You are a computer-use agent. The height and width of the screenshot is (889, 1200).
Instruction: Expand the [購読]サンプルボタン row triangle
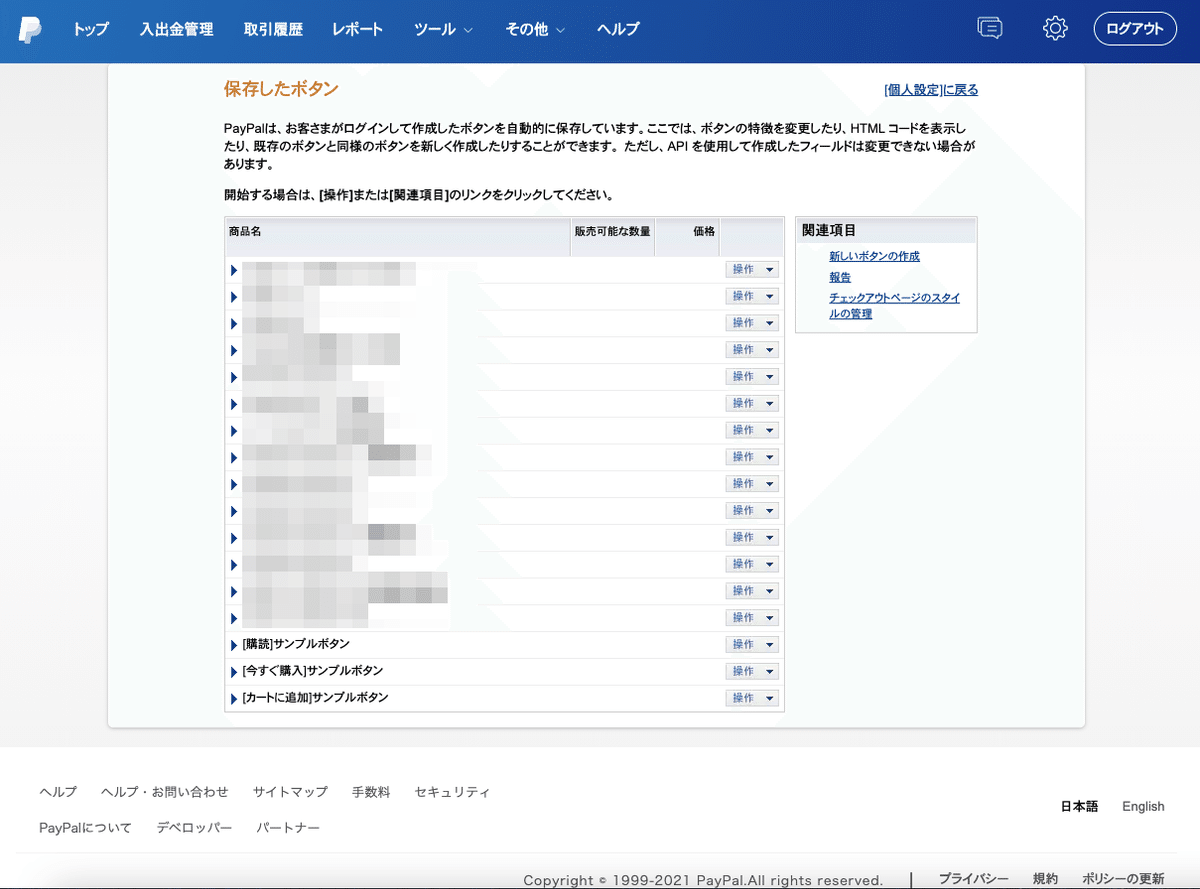(234, 645)
